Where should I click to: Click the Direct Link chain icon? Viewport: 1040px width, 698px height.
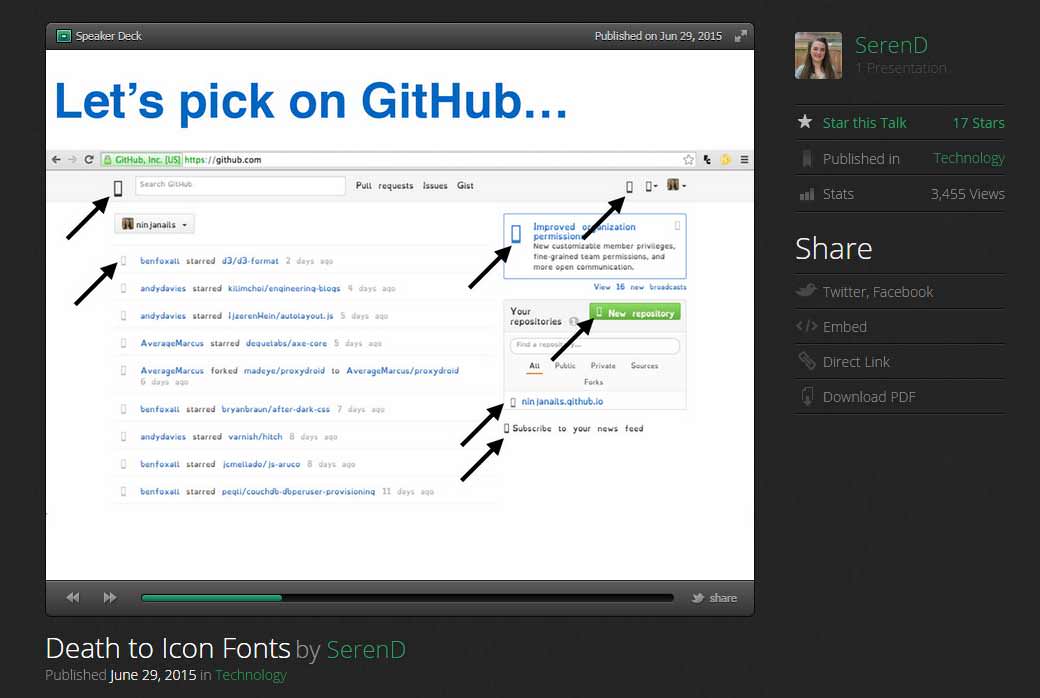pos(806,361)
